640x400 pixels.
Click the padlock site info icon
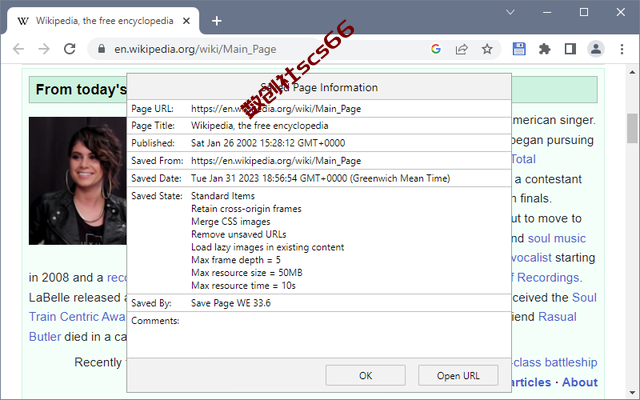[101, 49]
